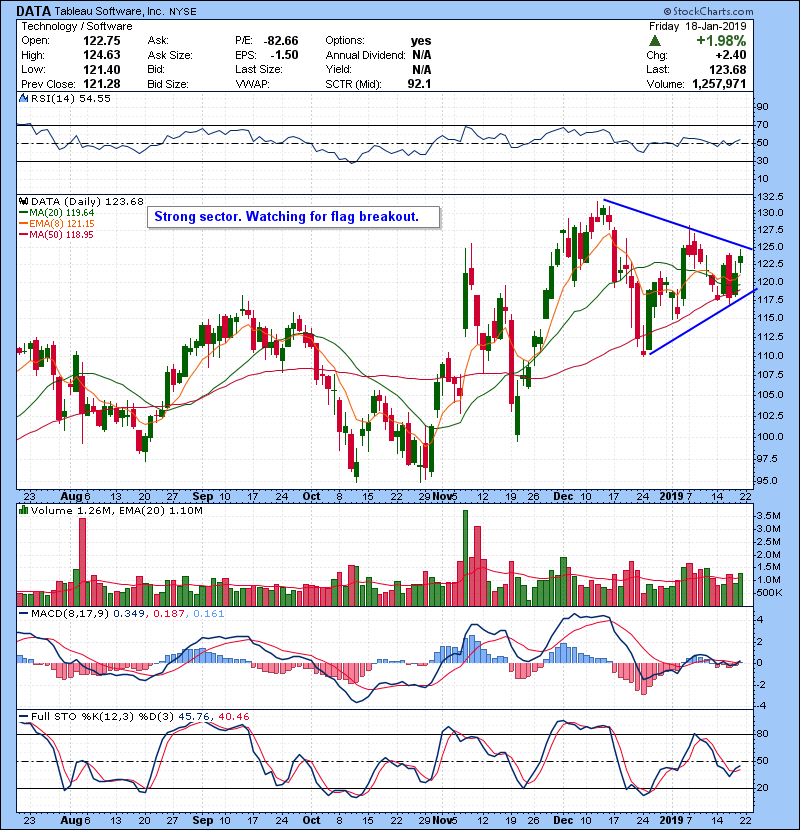Screen dimensions: 800x830
Task: Click the line marker before MACD(8,17,9)
Action: pyautogui.click(x=23, y=614)
